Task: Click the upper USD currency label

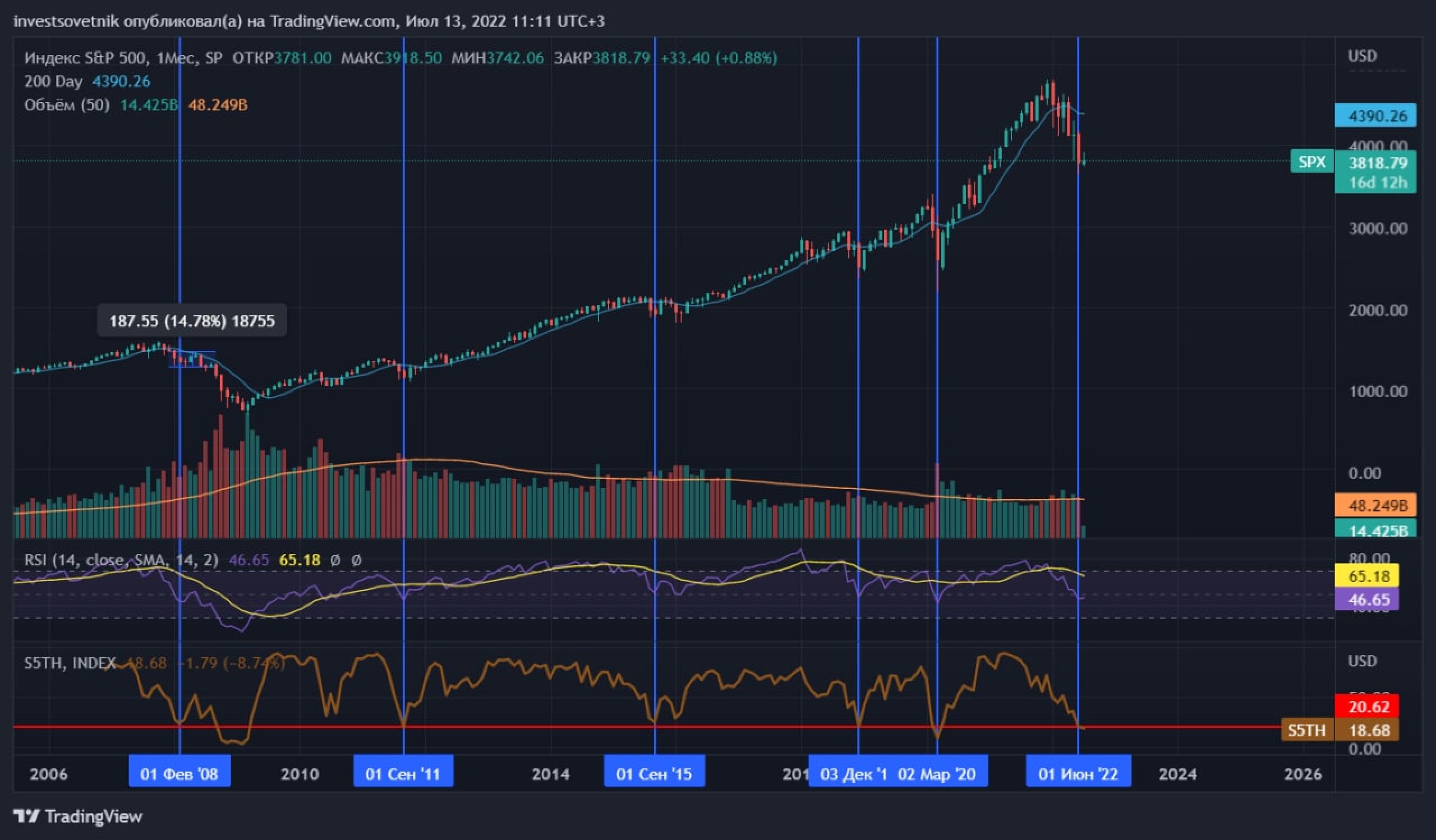Action: (1363, 56)
